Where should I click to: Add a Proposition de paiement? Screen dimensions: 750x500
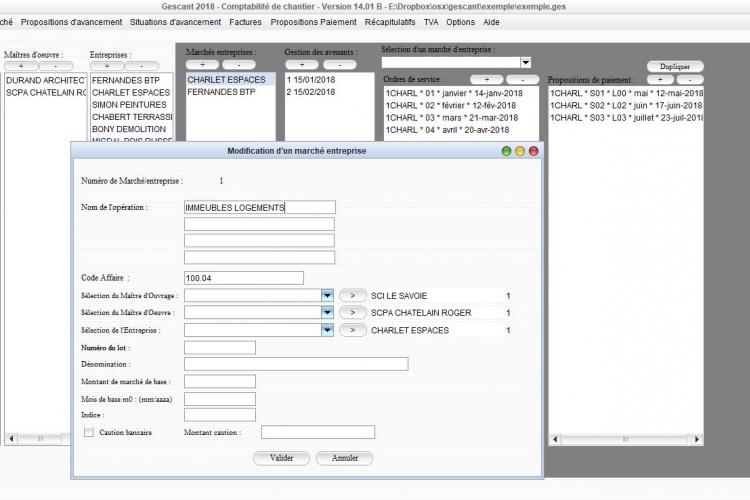pyautogui.click(x=660, y=80)
